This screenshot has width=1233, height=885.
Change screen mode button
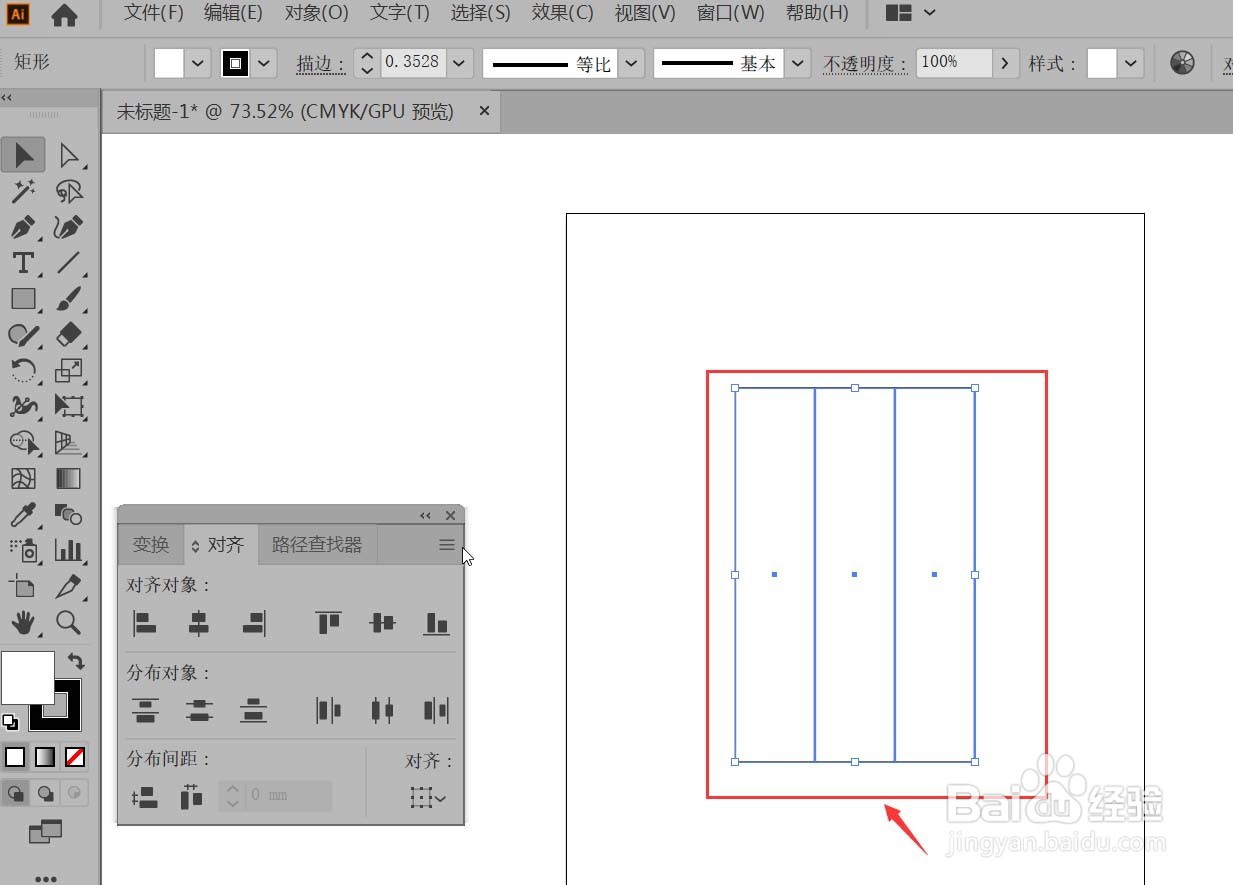tap(45, 831)
